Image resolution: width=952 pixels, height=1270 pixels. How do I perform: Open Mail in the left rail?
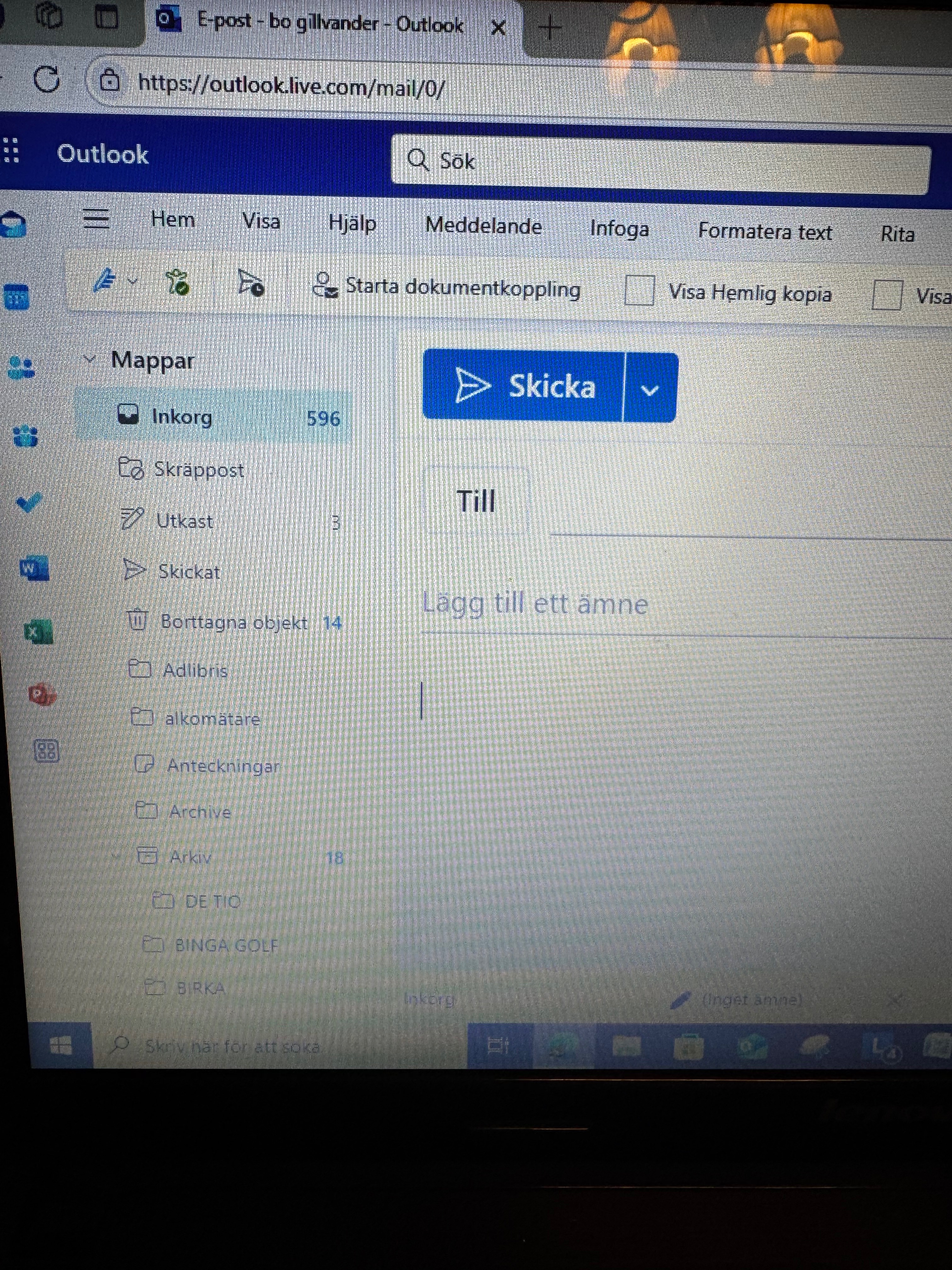13,224
